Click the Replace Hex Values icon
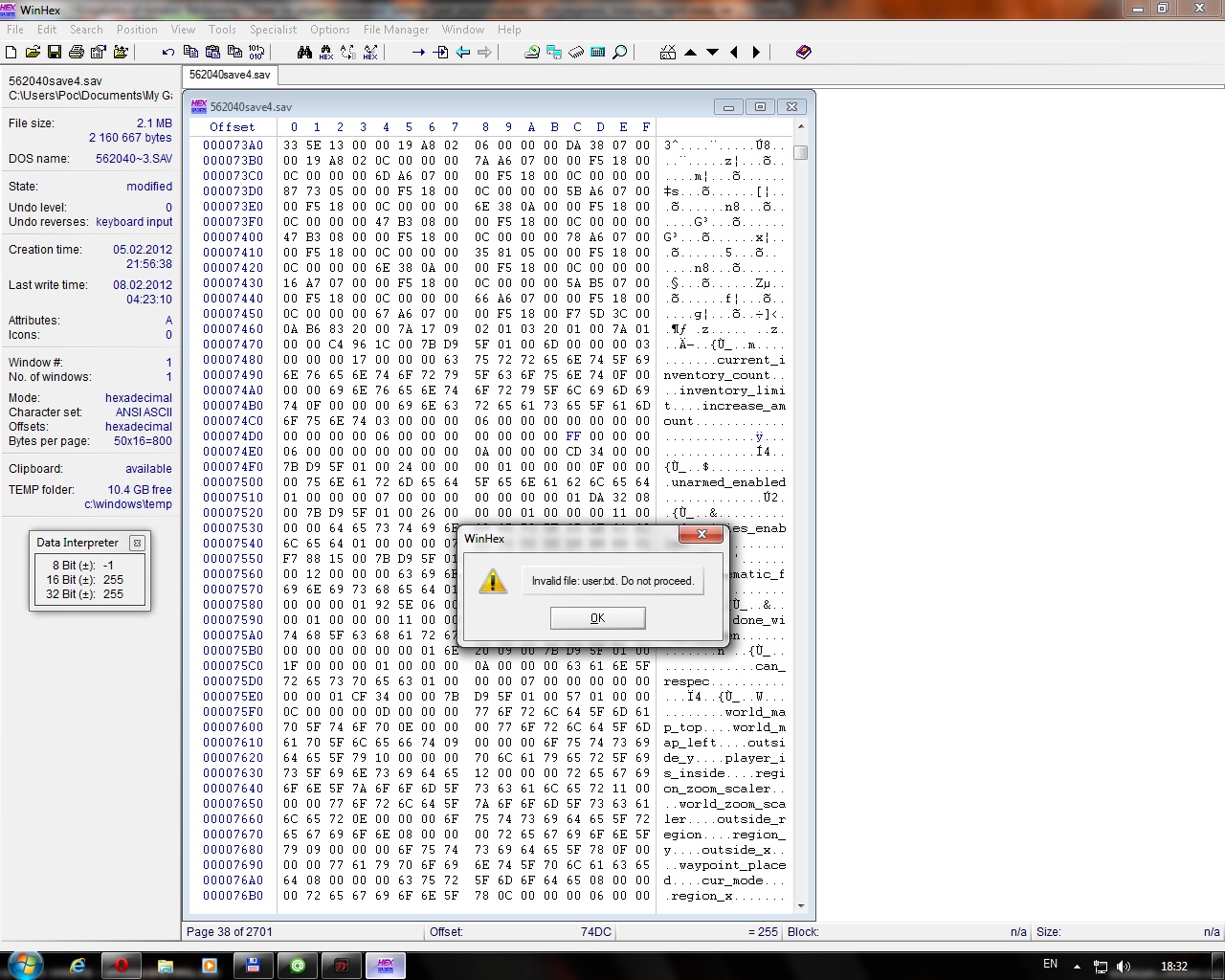 click(x=370, y=53)
